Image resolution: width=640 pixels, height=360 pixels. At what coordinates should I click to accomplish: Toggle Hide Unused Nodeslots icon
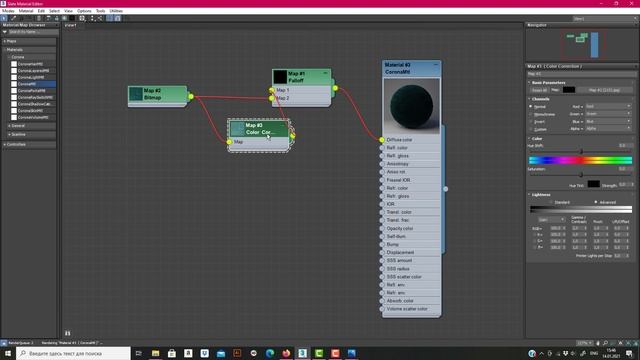coord(56,18)
